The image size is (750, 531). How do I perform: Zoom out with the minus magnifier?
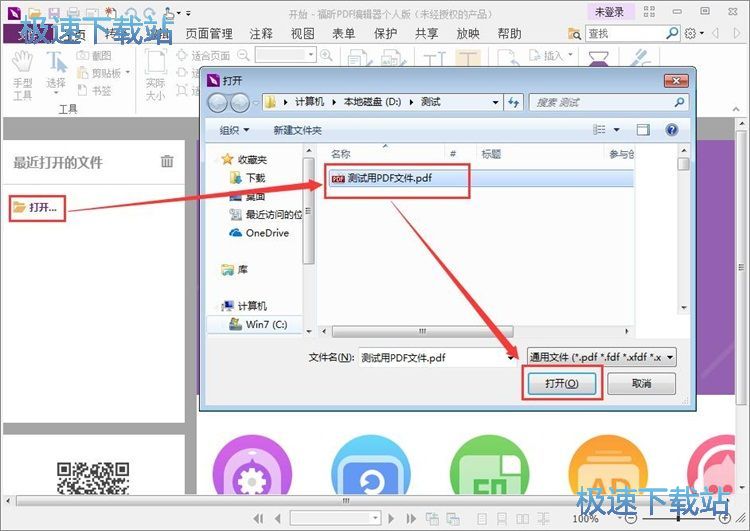click(x=243, y=55)
